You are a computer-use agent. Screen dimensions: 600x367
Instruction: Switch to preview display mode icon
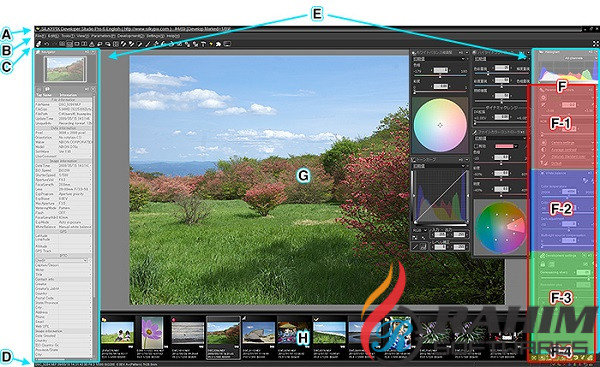pyautogui.click(x=77, y=44)
